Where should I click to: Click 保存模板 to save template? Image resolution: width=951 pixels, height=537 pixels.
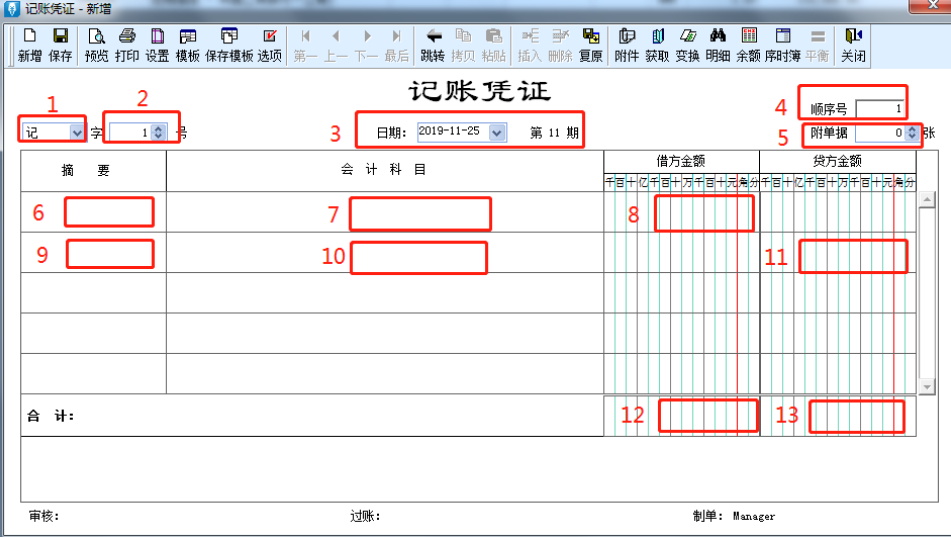[x=229, y=45]
